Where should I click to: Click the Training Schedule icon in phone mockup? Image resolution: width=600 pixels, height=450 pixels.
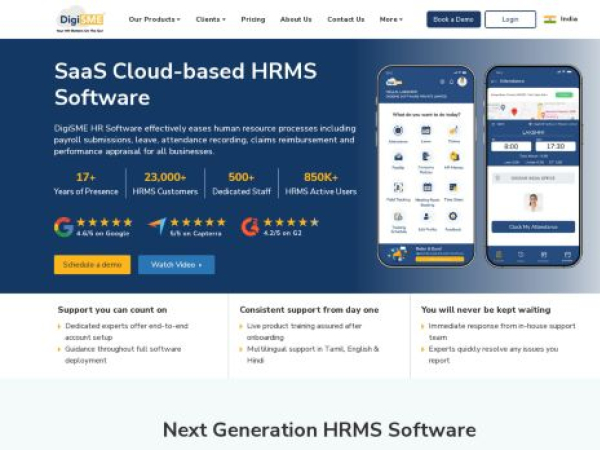(x=398, y=217)
